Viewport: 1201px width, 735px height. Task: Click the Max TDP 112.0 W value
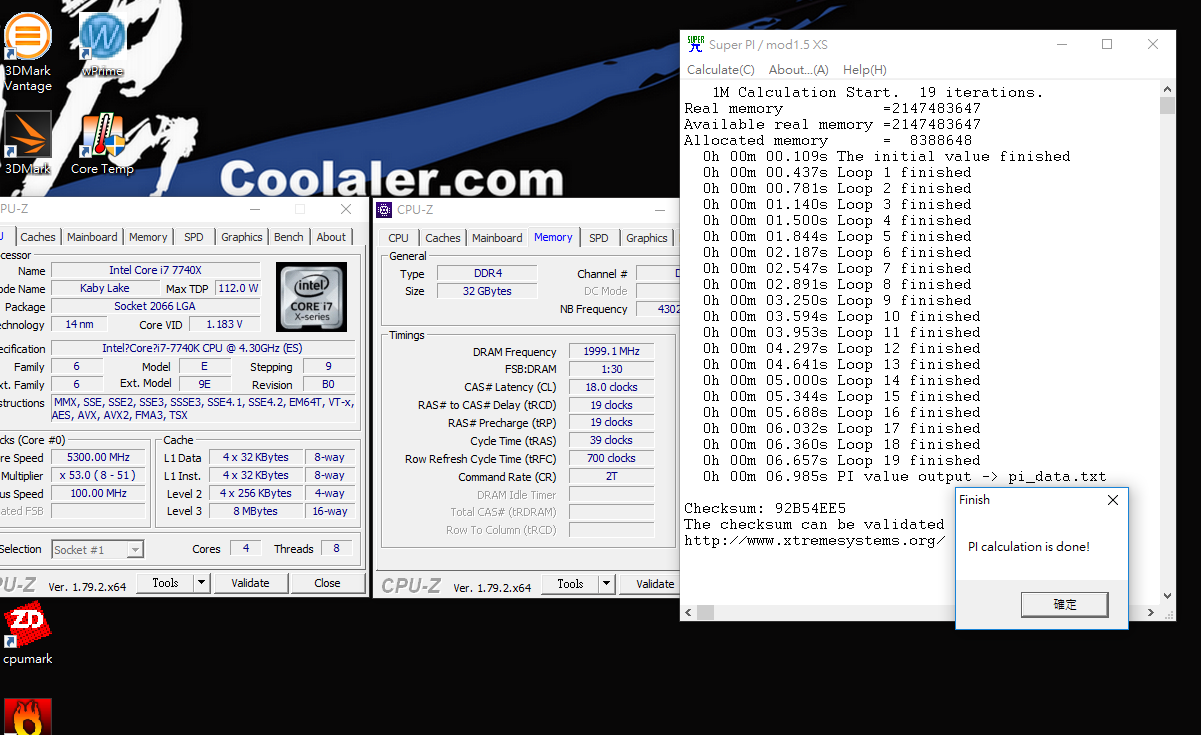tap(237, 288)
